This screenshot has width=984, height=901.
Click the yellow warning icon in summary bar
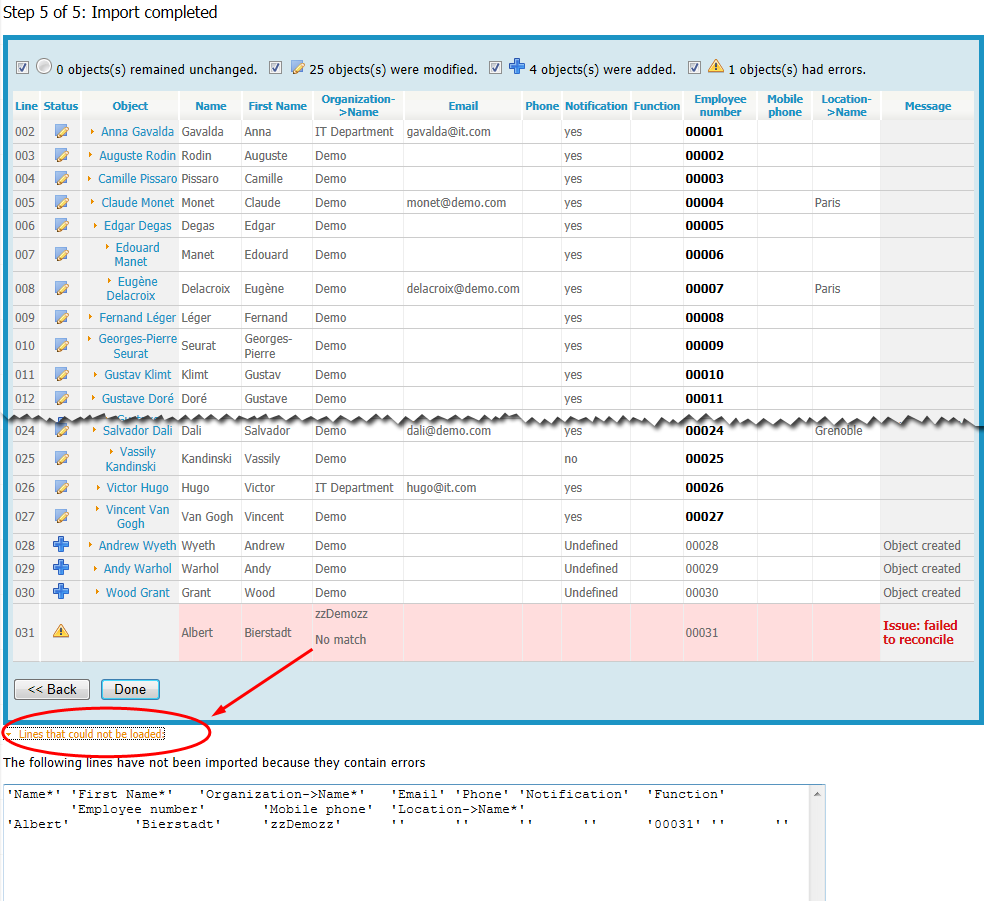716,67
